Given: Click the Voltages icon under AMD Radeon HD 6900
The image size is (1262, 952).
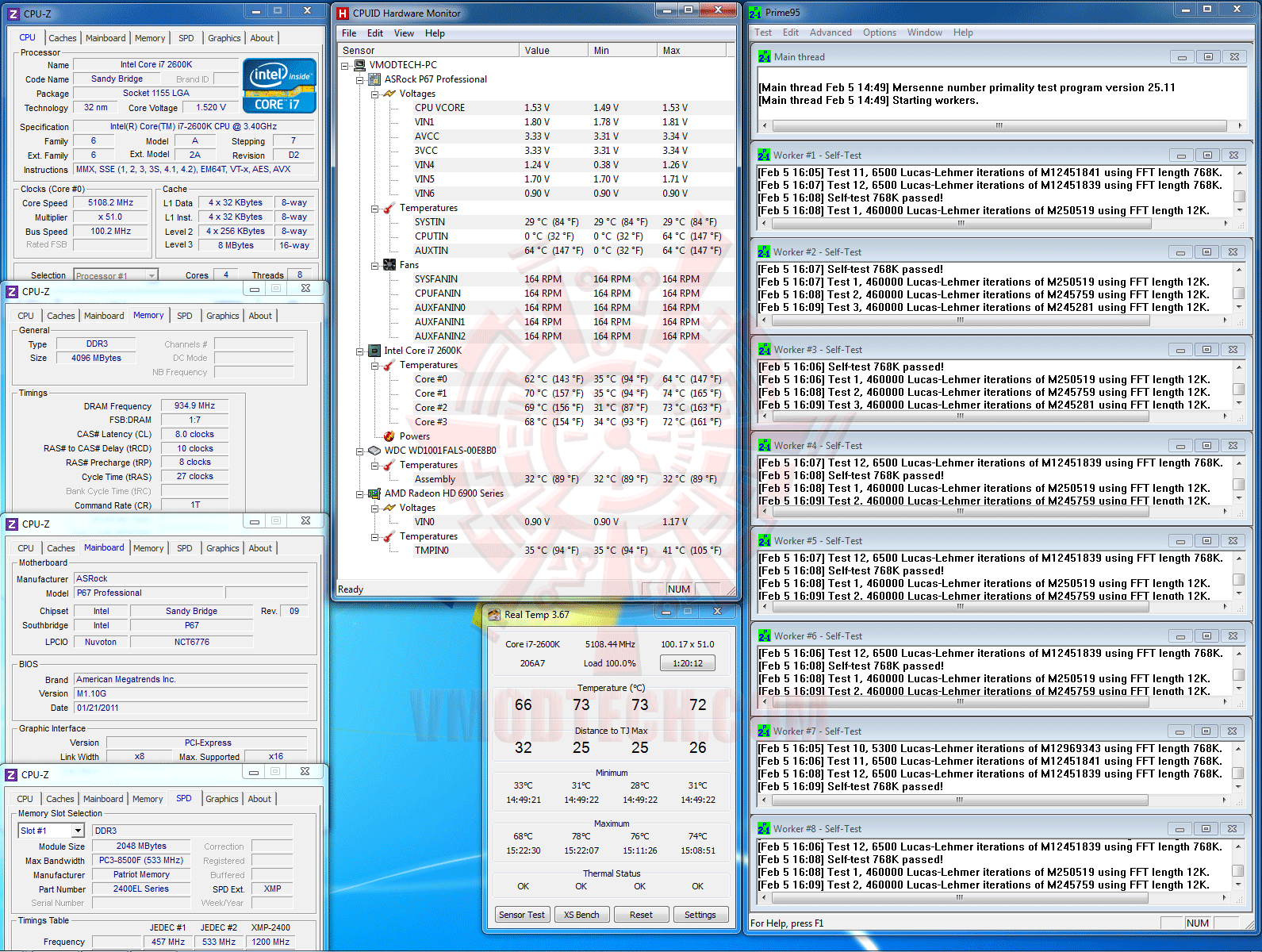Looking at the screenshot, I should click(389, 508).
